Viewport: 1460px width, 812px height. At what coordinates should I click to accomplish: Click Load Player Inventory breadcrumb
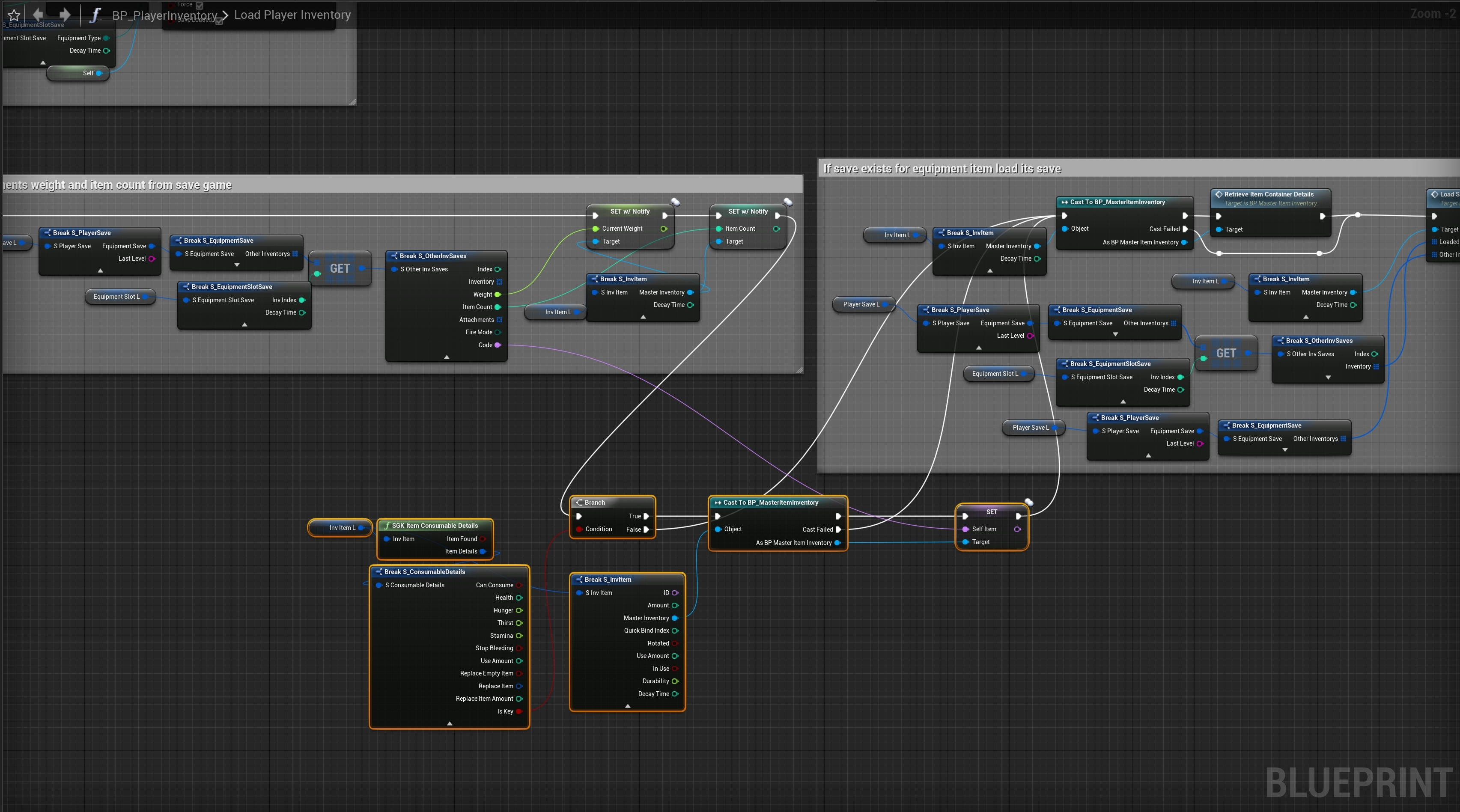292,15
